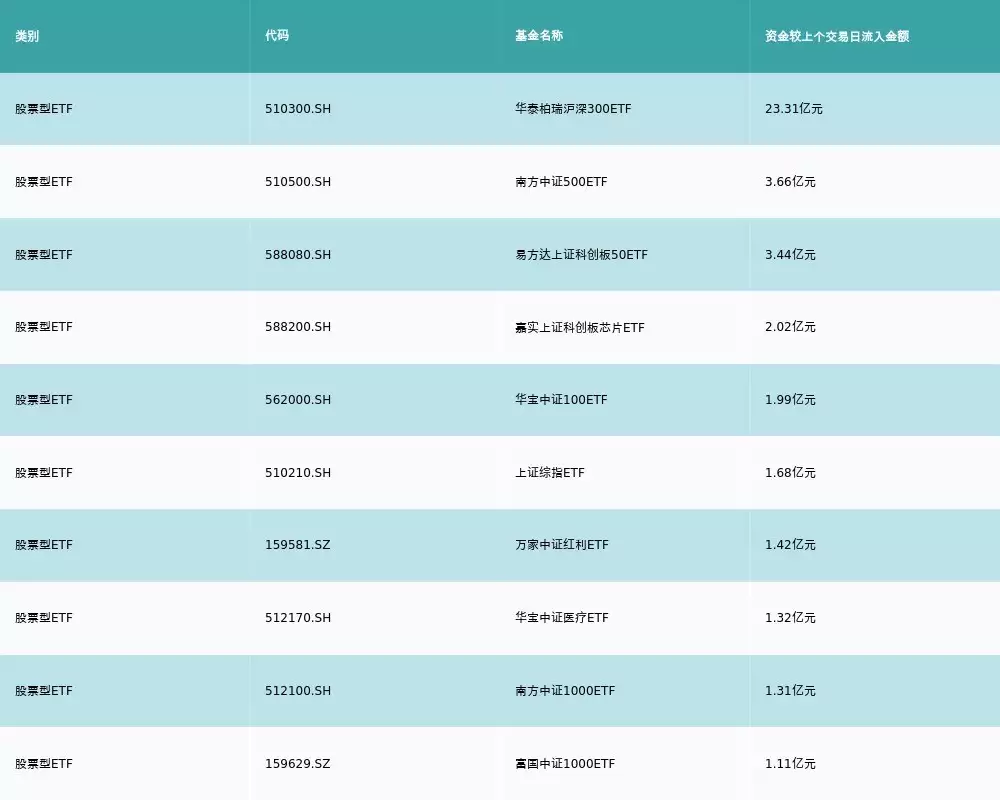Viewport: 1000px width, 800px height.
Task: Click inflow amount 1.99亿元
Action: pos(790,400)
